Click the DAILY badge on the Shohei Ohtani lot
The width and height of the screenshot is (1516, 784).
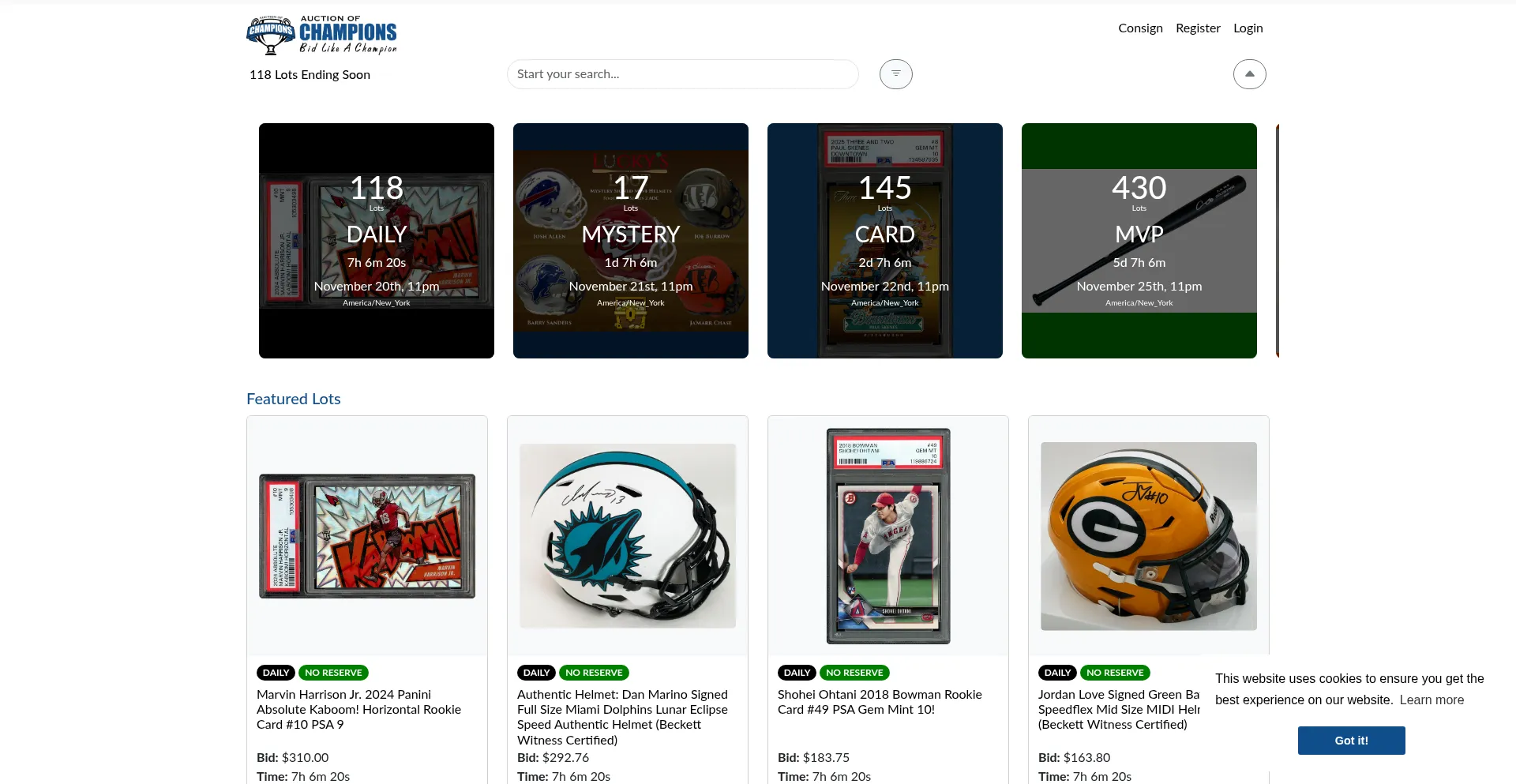tap(797, 673)
